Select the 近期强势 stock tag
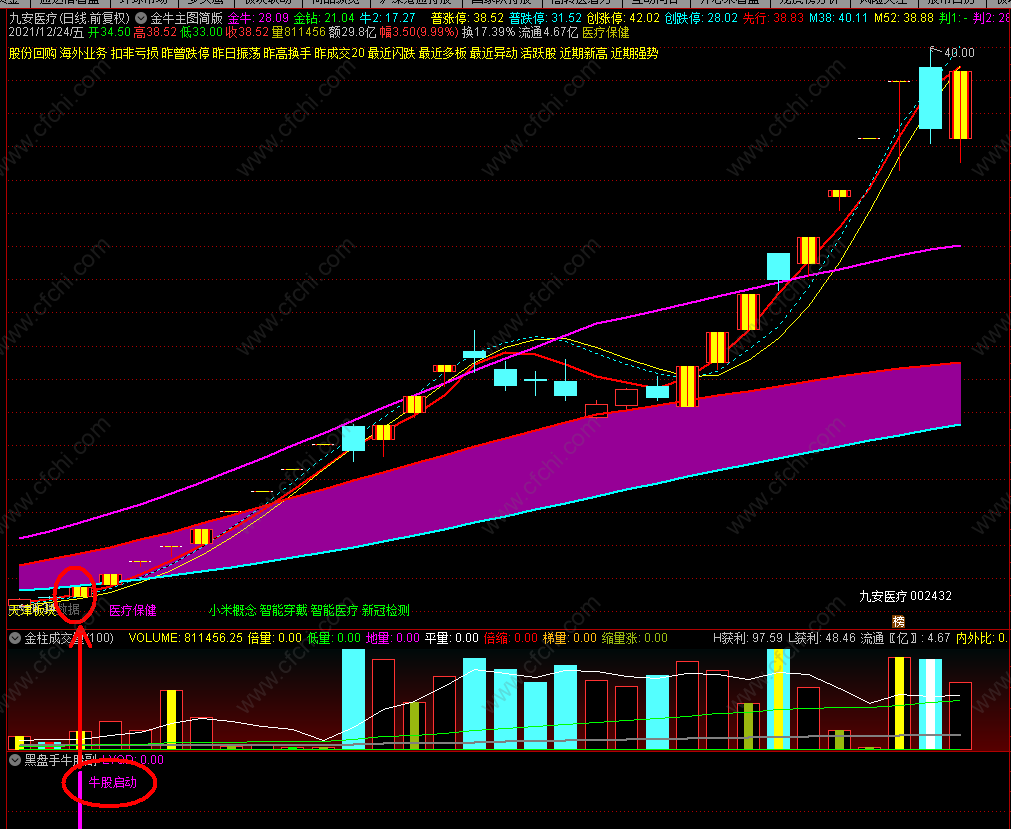Image resolution: width=1011 pixels, height=829 pixels. (634, 54)
